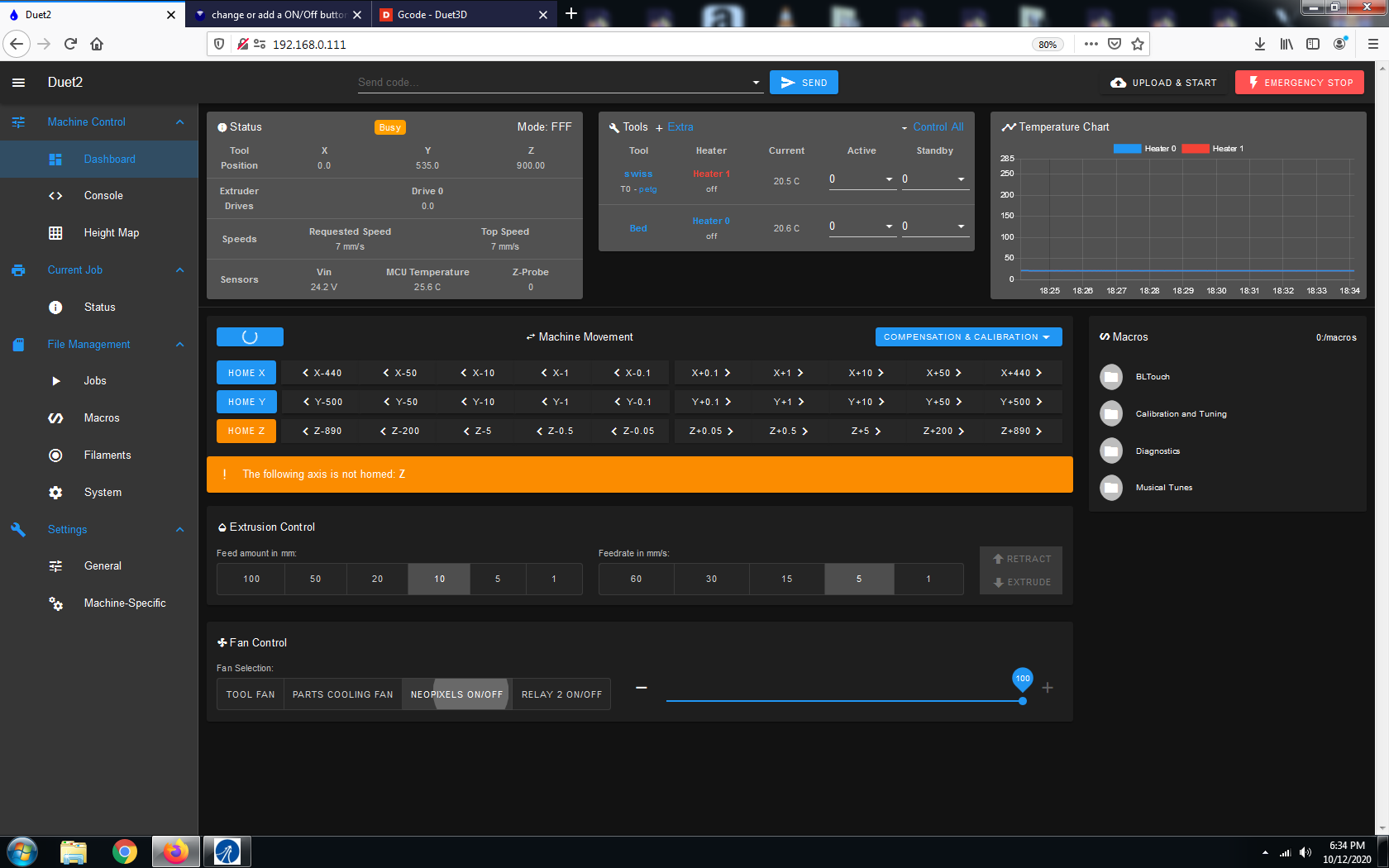Select the Tool Fan option

[251, 694]
